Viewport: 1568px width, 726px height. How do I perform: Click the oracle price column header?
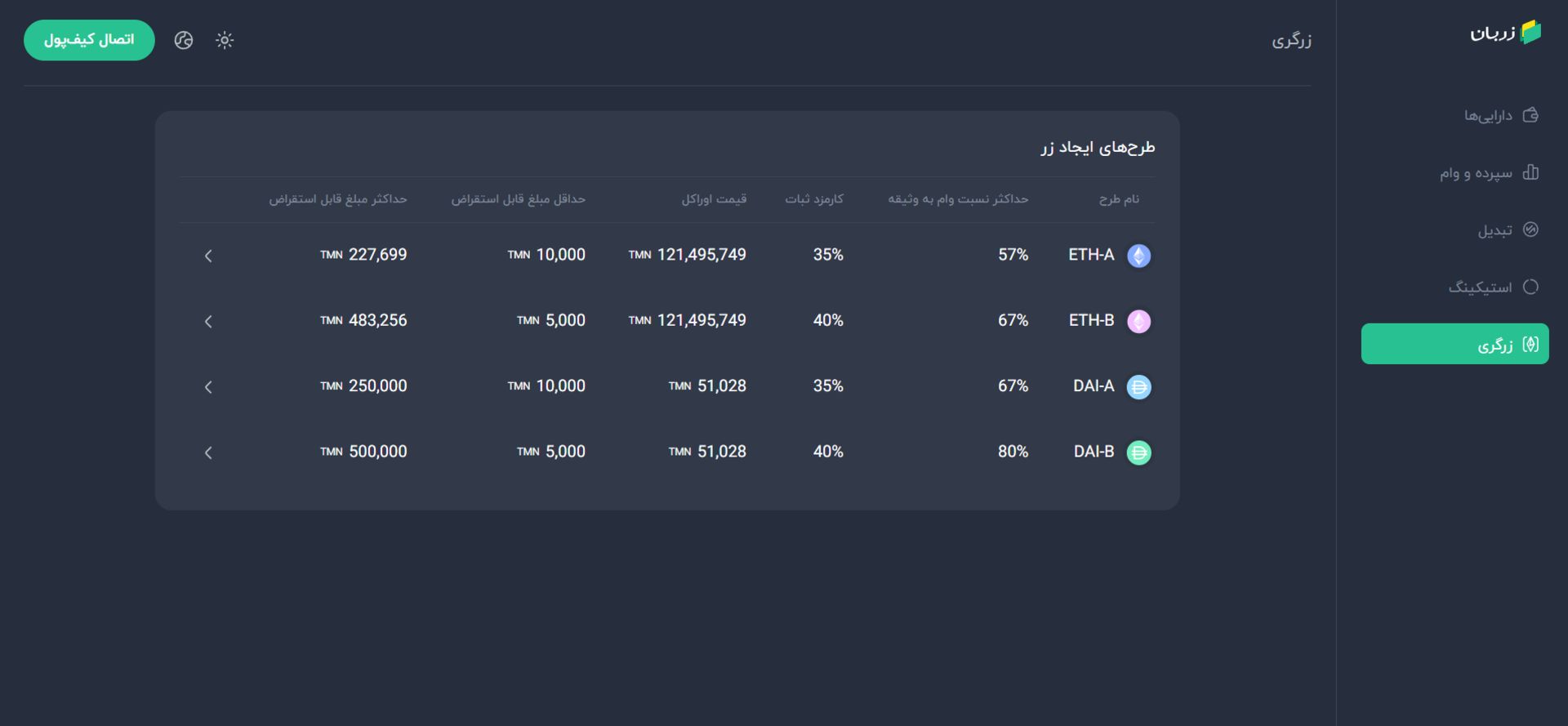click(714, 199)
